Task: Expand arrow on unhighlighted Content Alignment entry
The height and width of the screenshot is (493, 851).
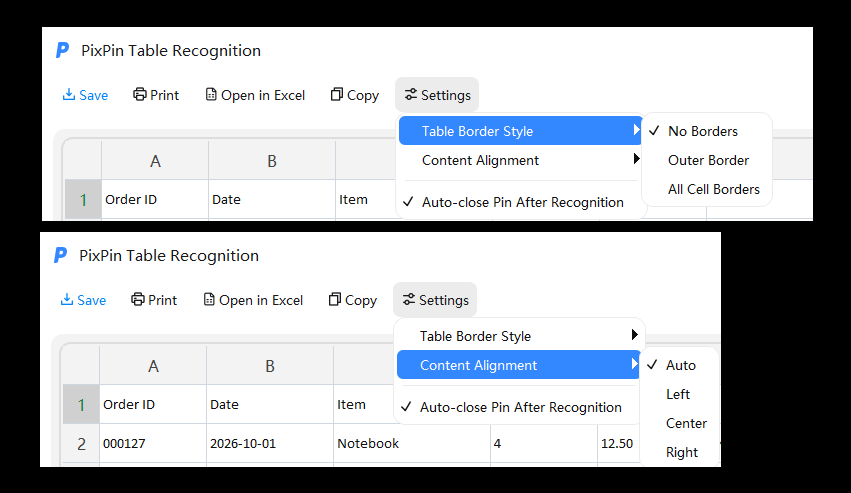Action: point(636,159)
